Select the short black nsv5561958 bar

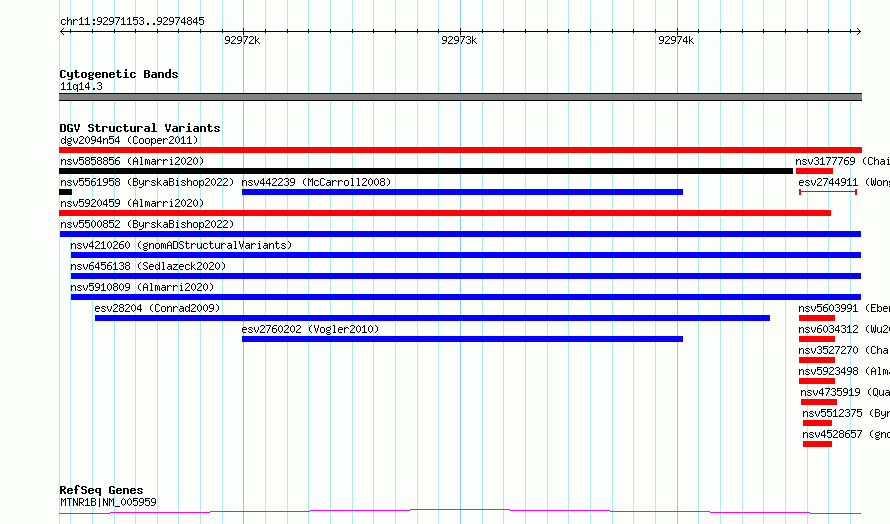pos(65,192)
